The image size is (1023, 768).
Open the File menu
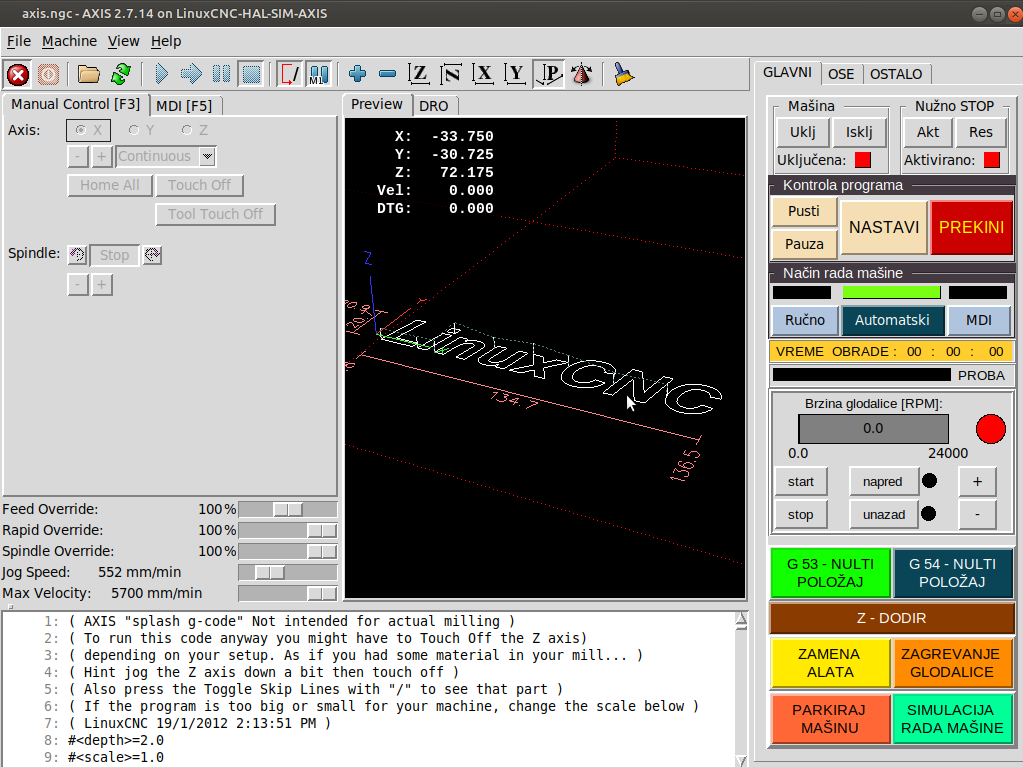click(19, 41)
